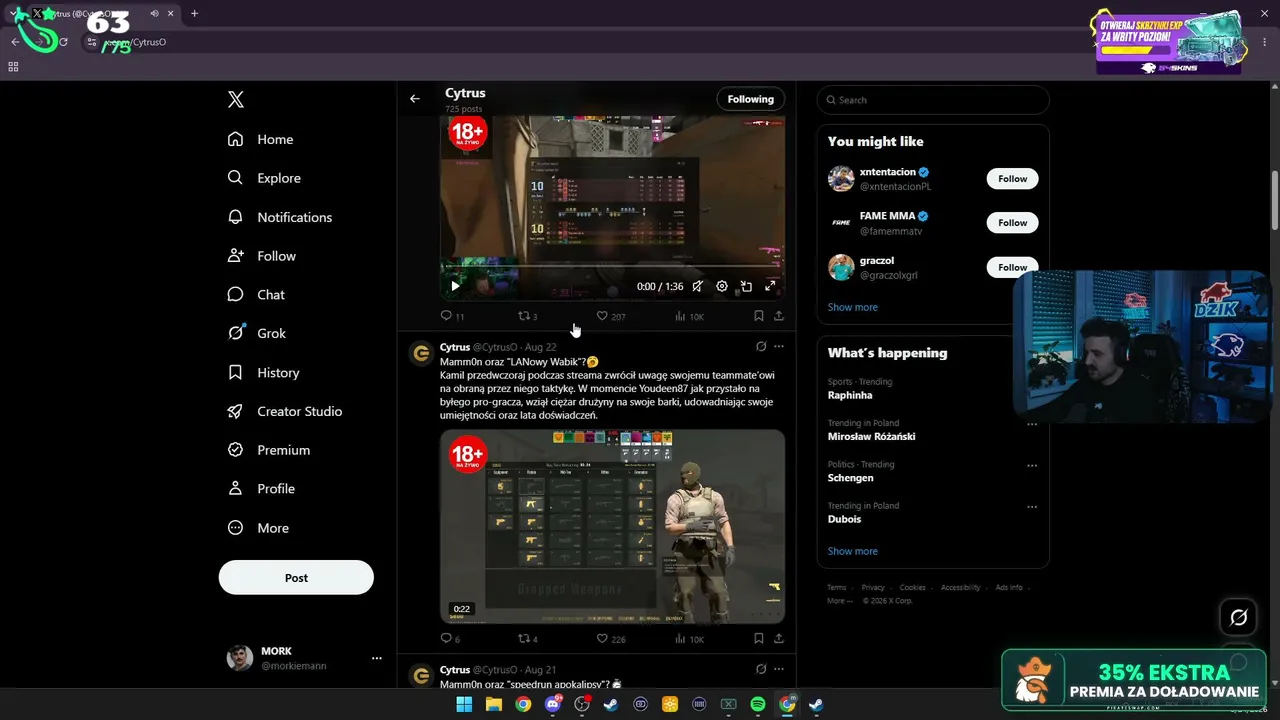This screenshot has width=1280, height=720.
Task: Open options for the Mirosław Różański trend
Action: point(1032,424)
